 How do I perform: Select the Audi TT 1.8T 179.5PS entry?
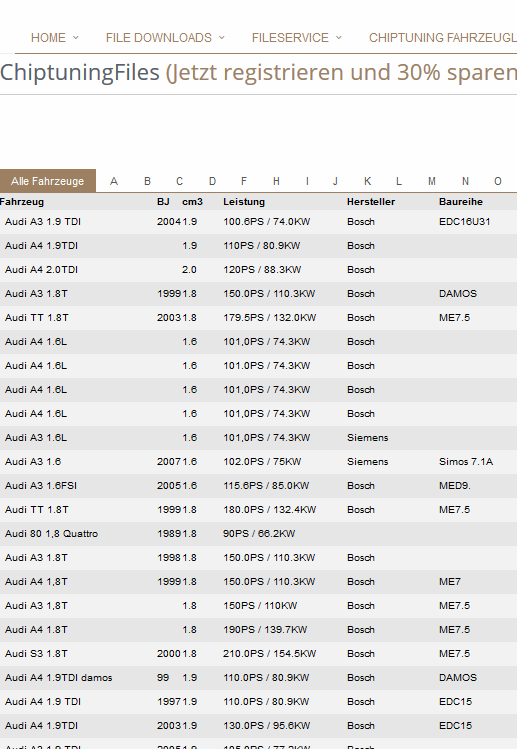click(x=258, y=318)
